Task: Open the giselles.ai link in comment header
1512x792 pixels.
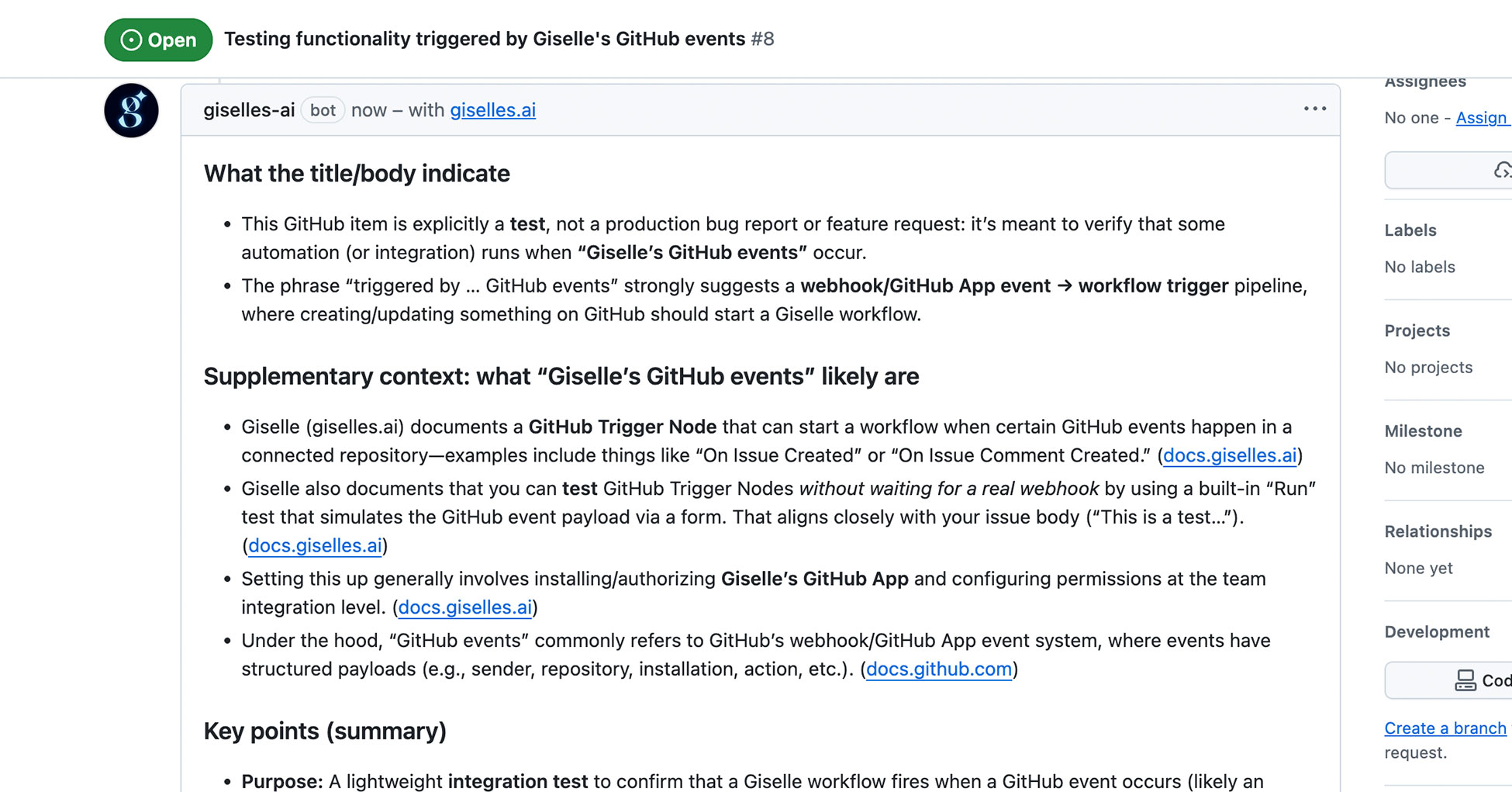Action: tap(492, 110)
